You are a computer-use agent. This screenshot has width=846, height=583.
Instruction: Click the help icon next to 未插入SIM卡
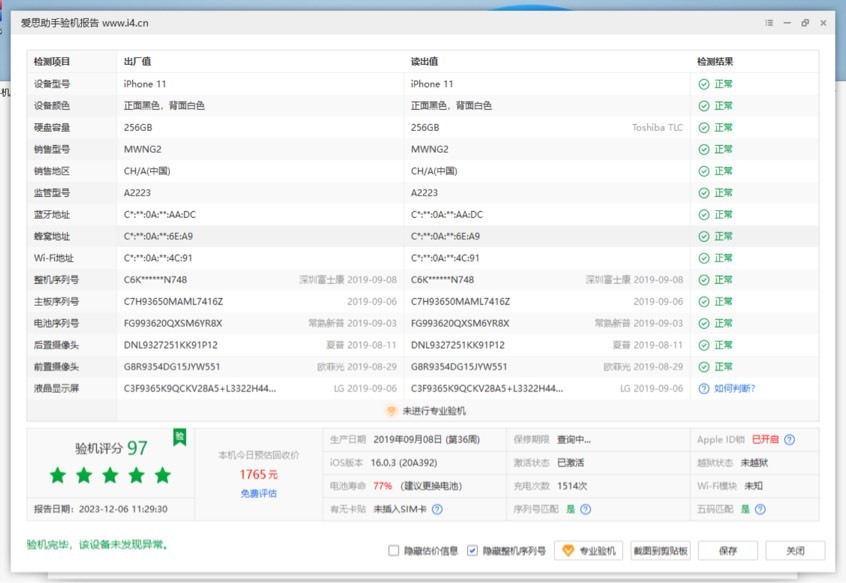point(437,509)
